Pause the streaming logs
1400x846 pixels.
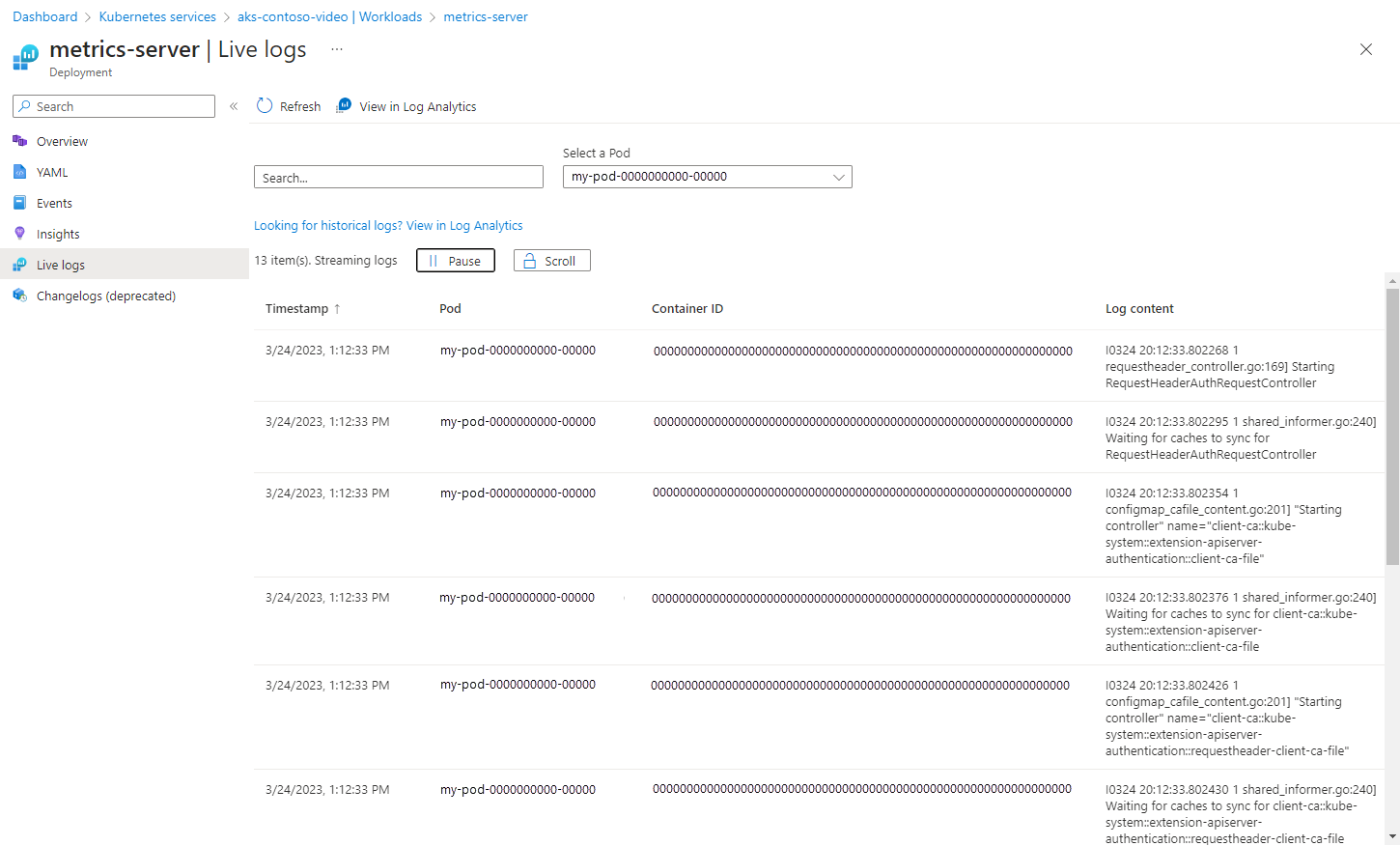point(456,261)
